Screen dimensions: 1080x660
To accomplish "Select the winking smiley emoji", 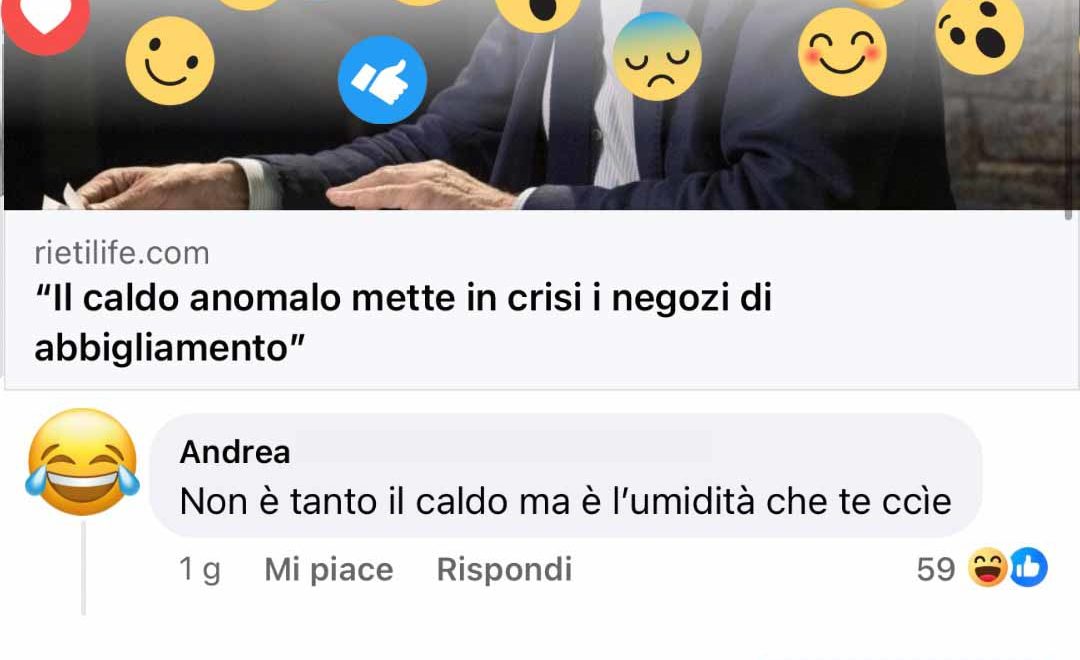I will [x=170, y=61].
